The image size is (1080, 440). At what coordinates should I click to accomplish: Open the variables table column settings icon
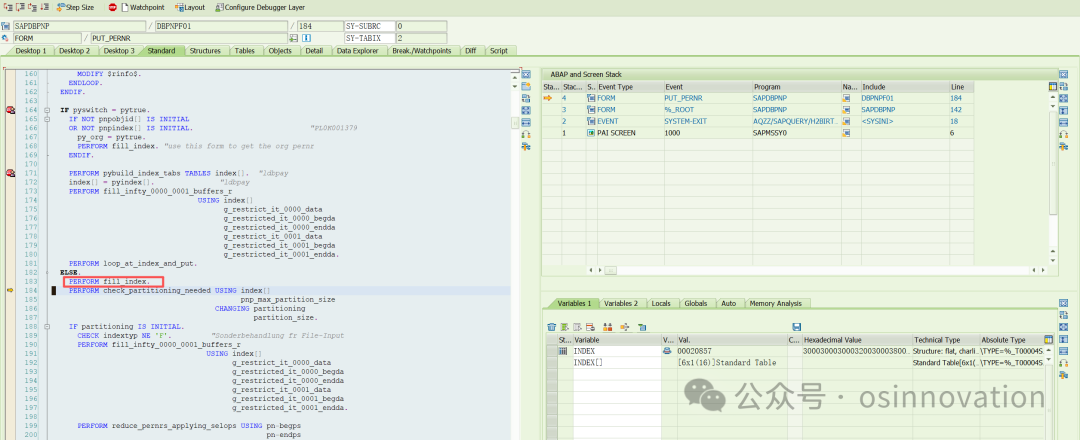click(x=1048, y=339)
